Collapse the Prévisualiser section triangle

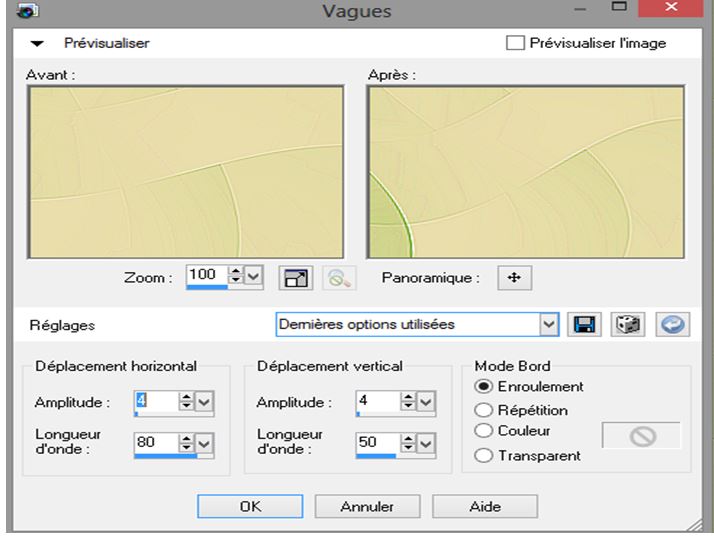tap(37, 44)
